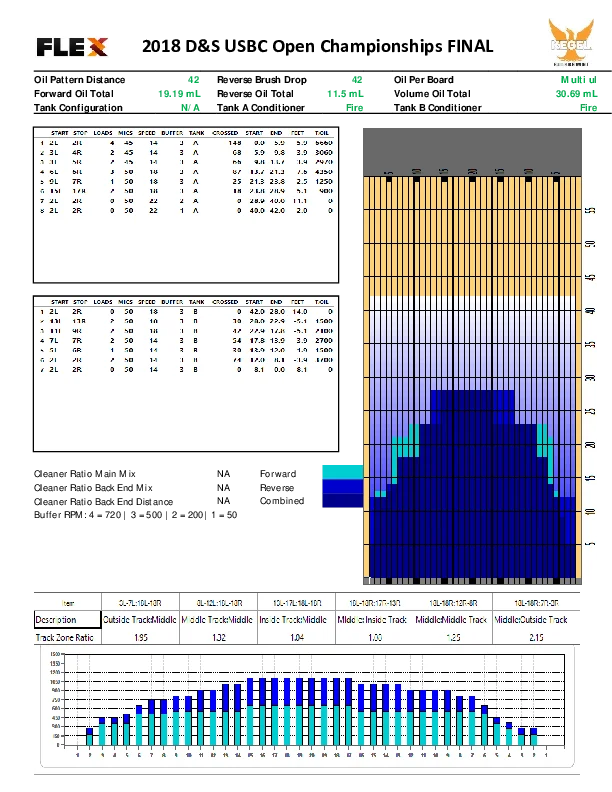
Task: Click the Tank Configuration label
Action: tap(78, 108)
